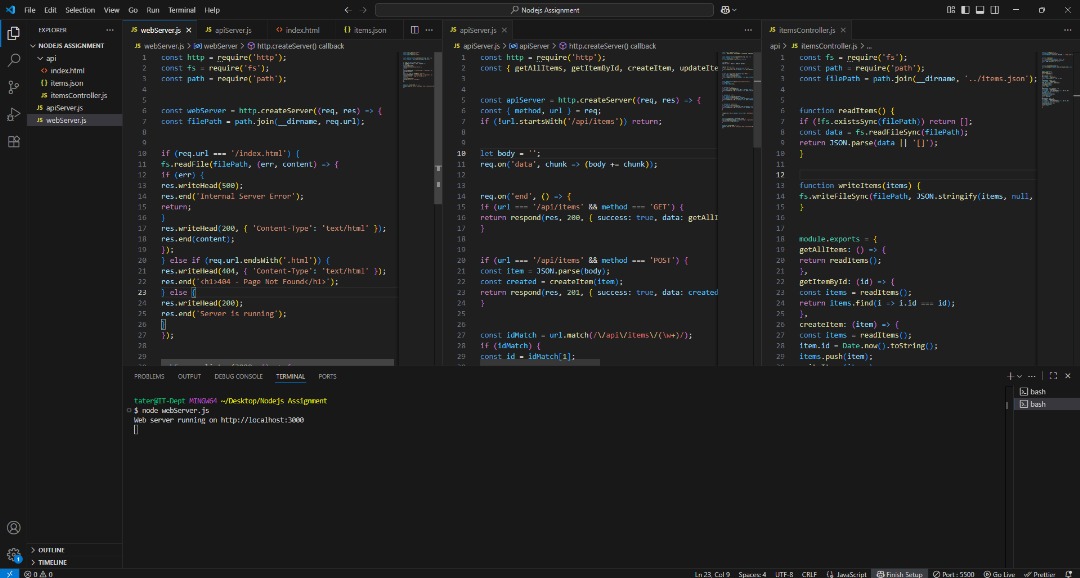Switch to the DEBUG CONSOLE panel tab
This screenshot has height=578, width=1080.
tap(238, 376)
